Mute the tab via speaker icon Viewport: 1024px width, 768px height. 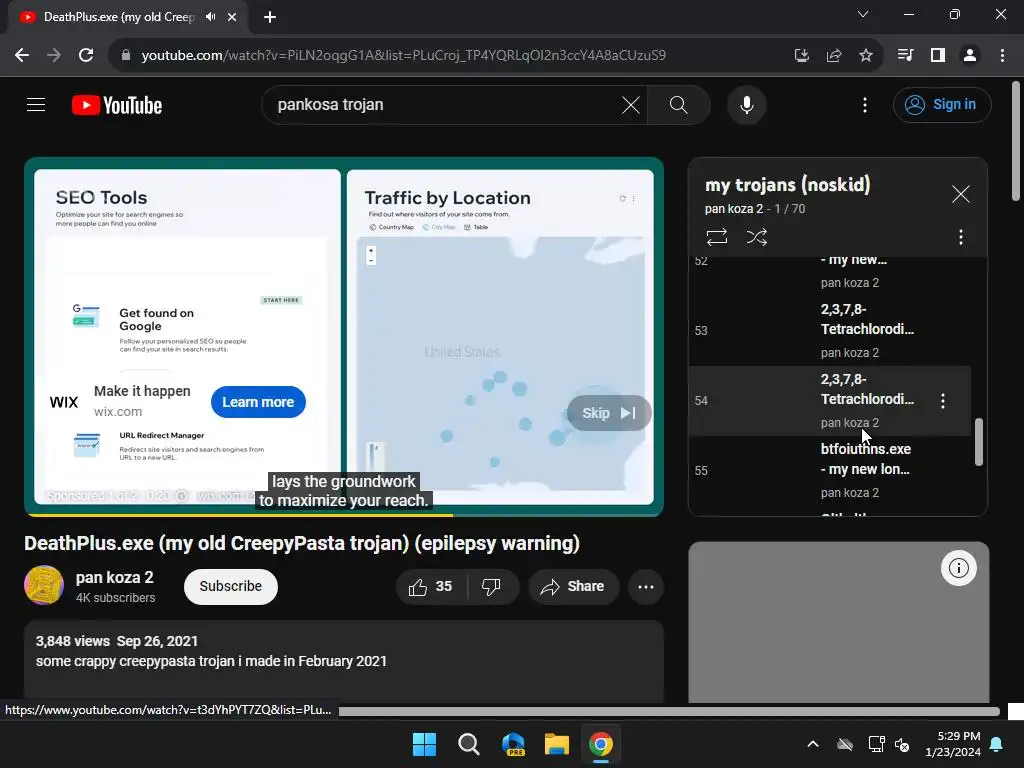(210, 17)
